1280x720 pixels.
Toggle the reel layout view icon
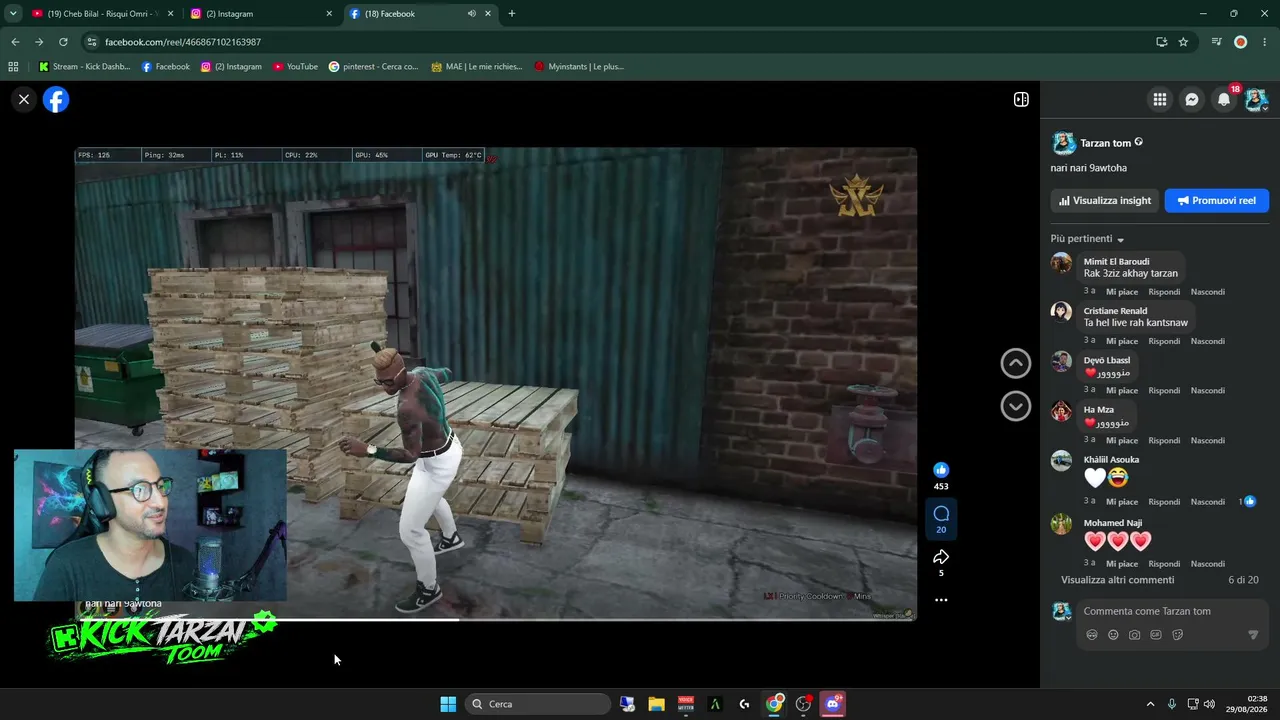pyautogui.click(x=1021, y=99)
